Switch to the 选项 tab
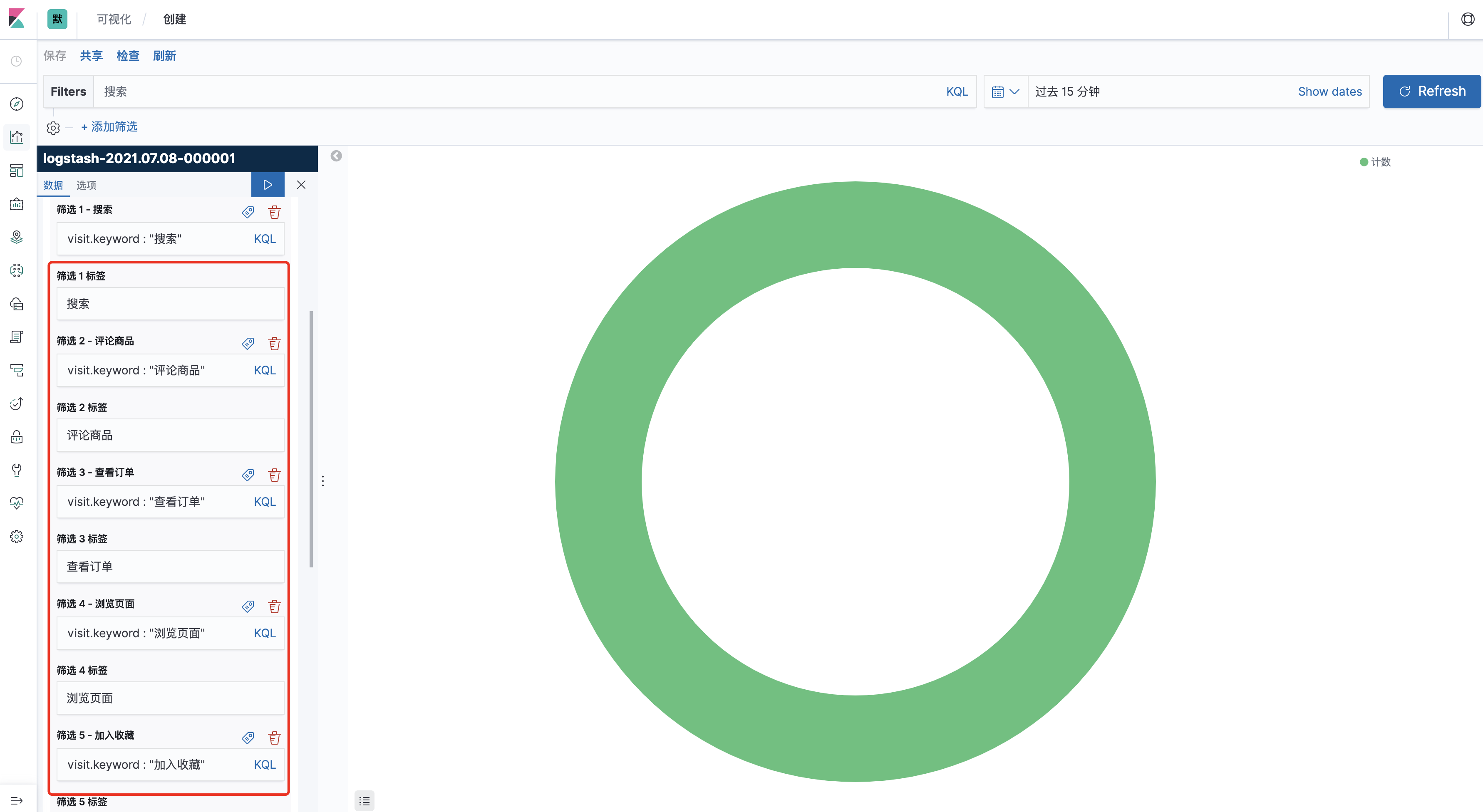The image size is (1483, 812). (x=87, y=185)
